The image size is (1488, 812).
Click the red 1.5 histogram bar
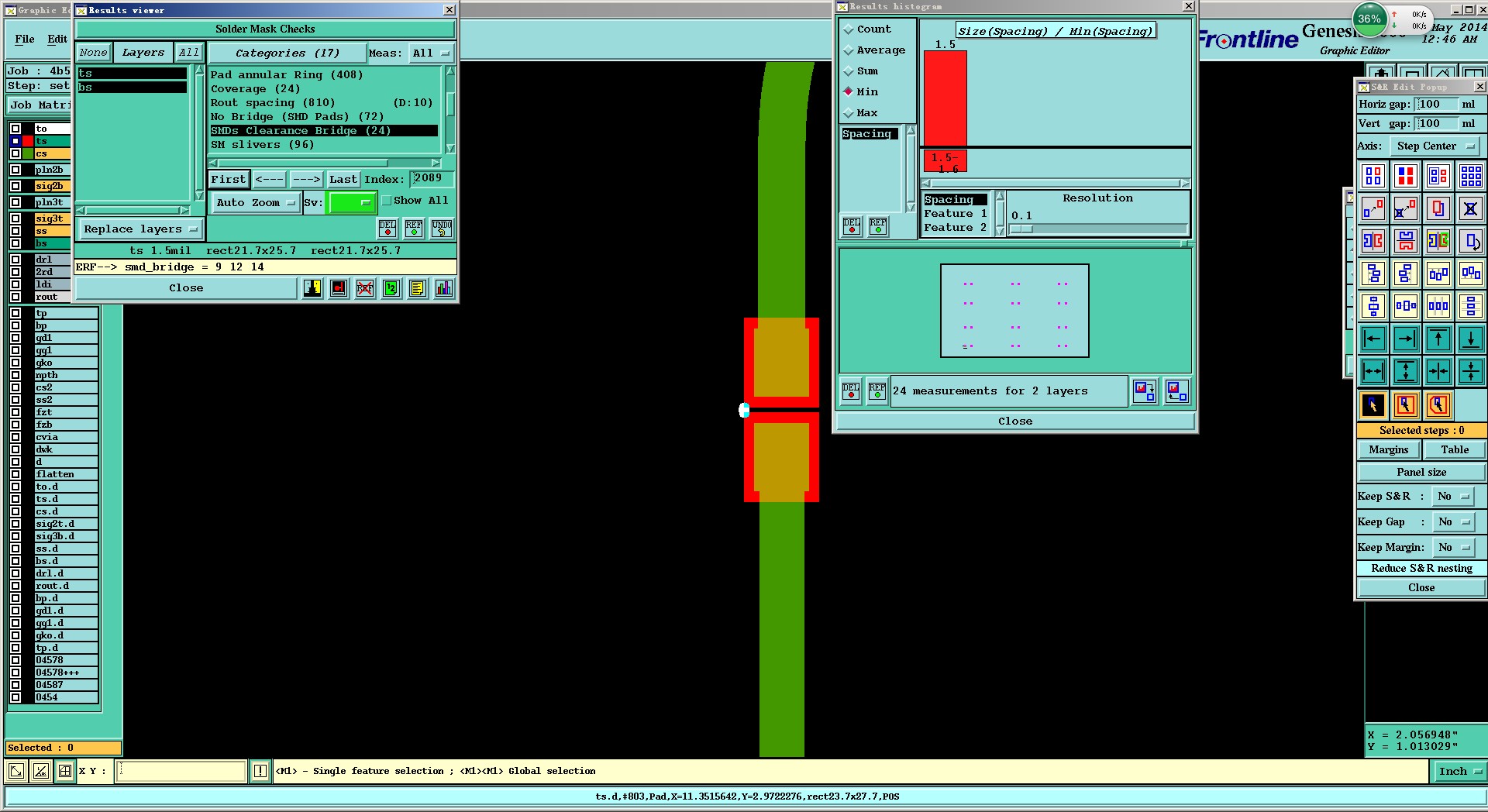945,98
